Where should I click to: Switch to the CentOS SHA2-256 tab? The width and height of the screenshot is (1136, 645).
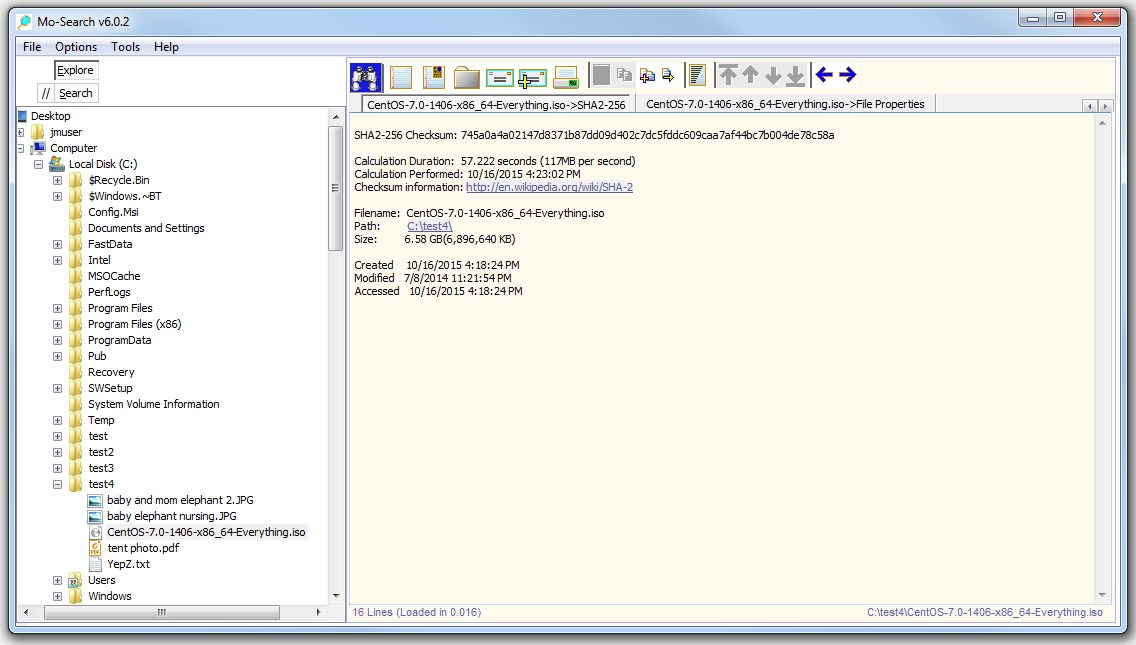pos(496,104)
